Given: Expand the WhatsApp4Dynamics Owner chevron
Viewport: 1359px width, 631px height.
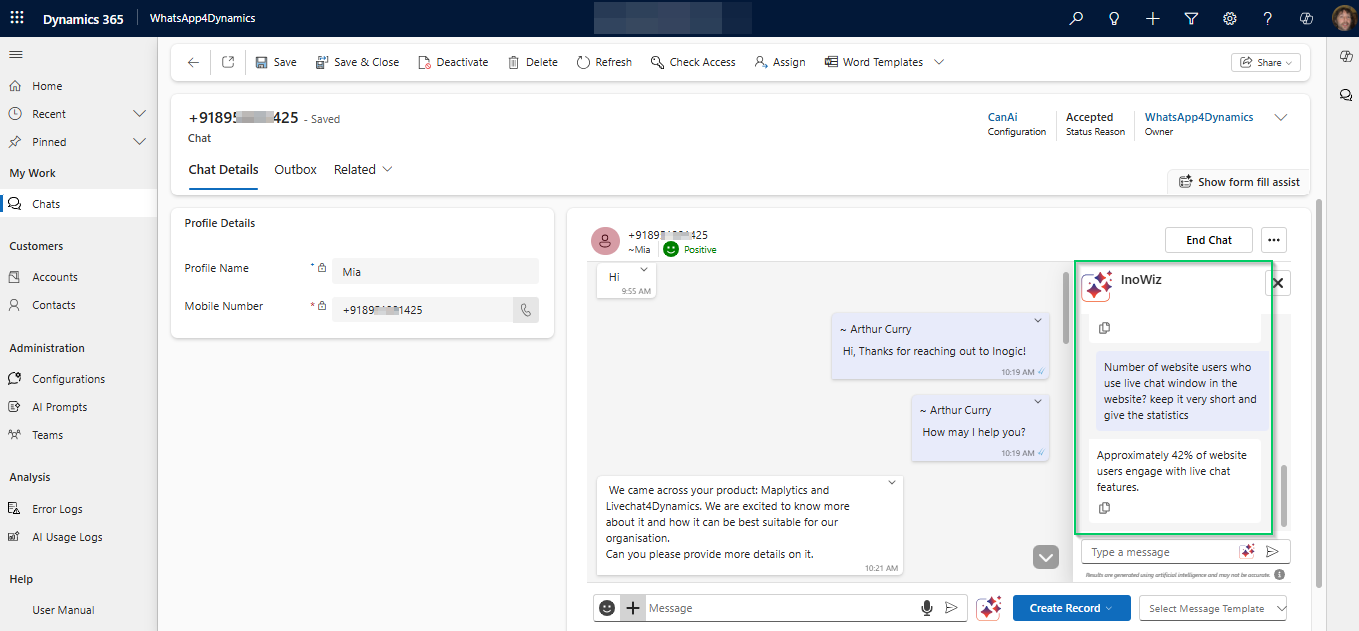Looking at the screenshot, I should coord(1280,117).
